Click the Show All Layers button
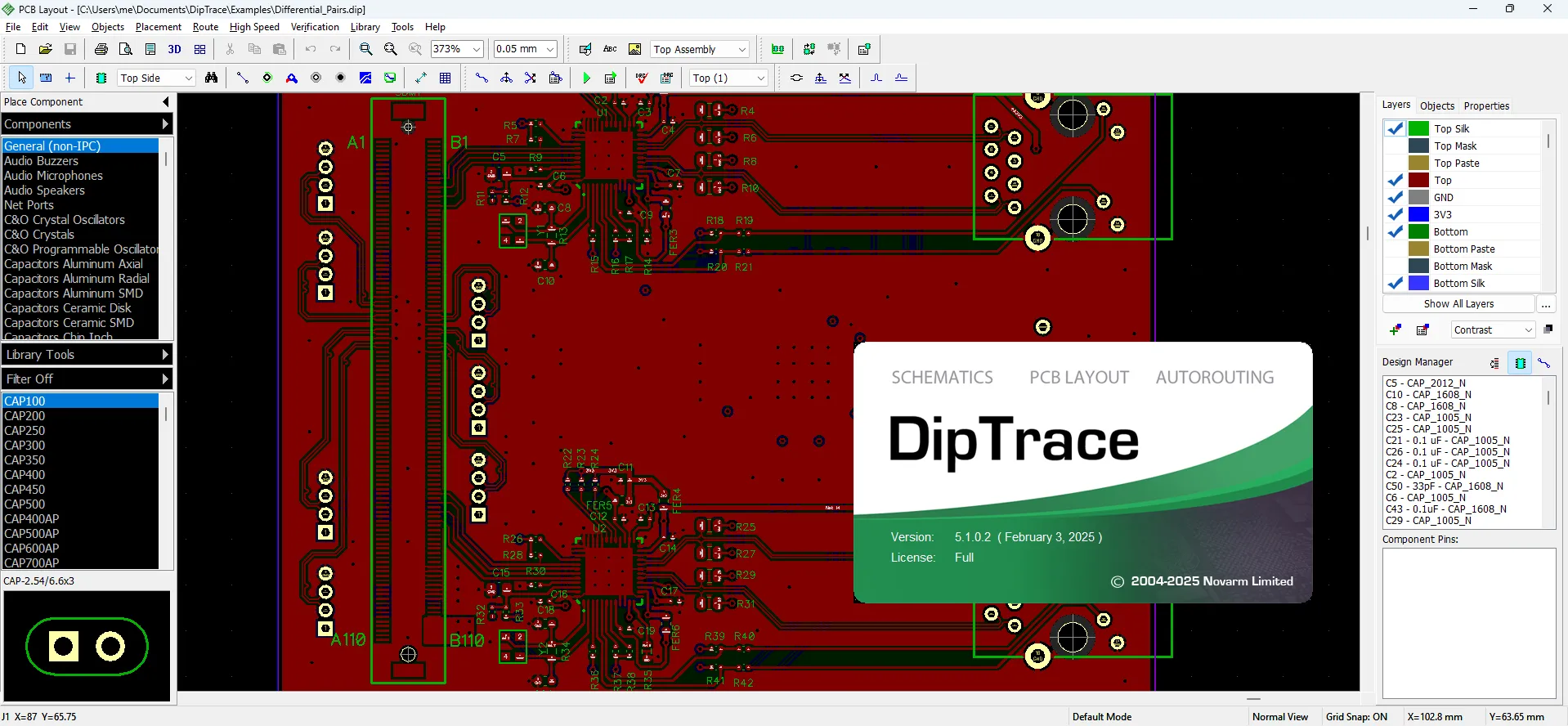This screenshot has width=1568, height=726. (1458, 303)
